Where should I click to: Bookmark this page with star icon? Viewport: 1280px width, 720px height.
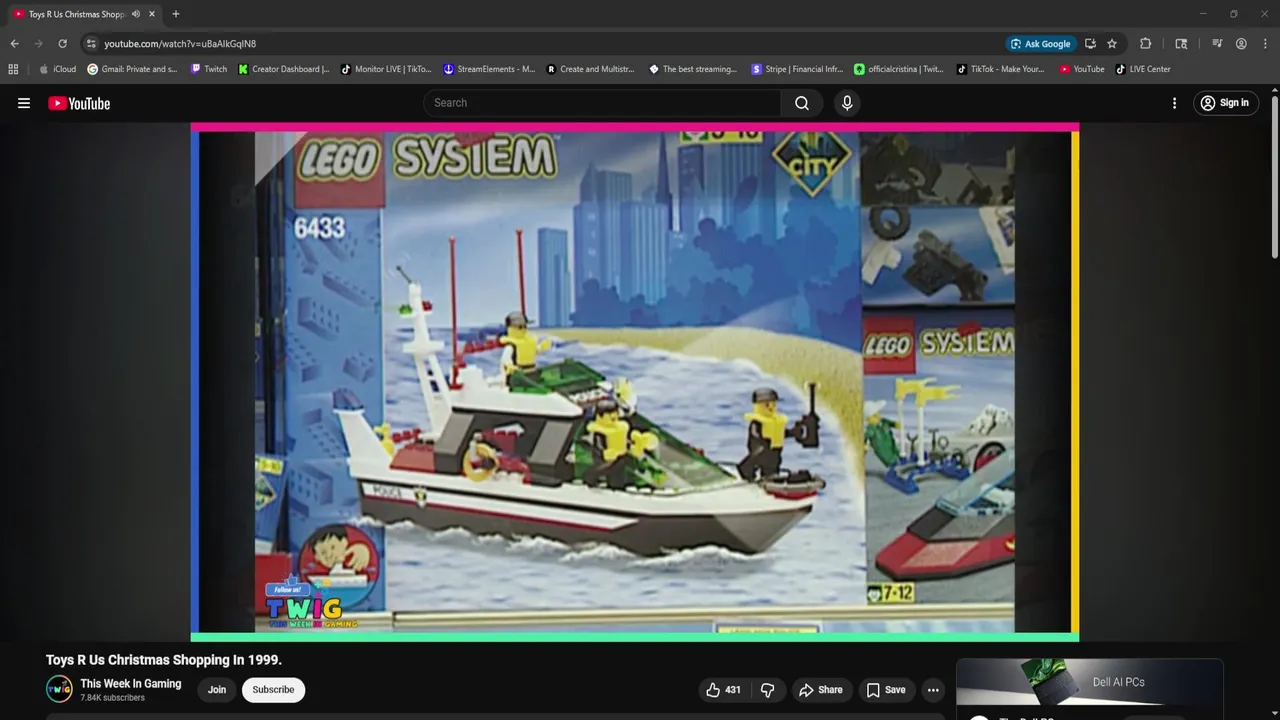click(1112, 44)
